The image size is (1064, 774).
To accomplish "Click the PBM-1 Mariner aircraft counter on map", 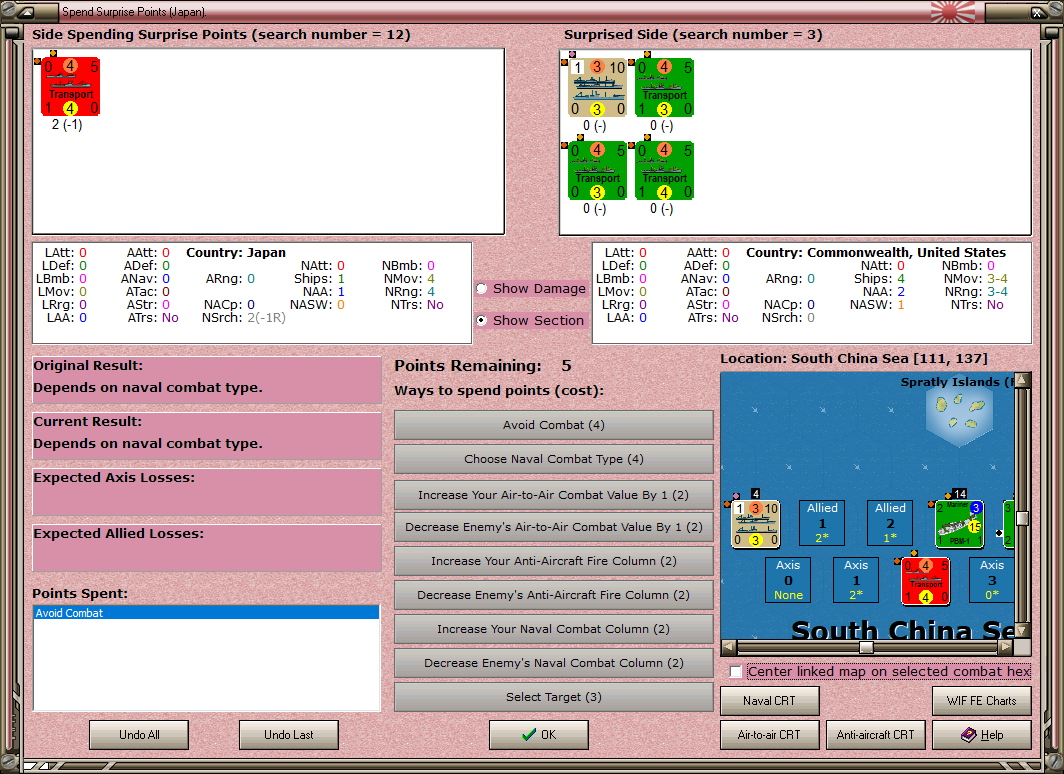I will point(960,524).
